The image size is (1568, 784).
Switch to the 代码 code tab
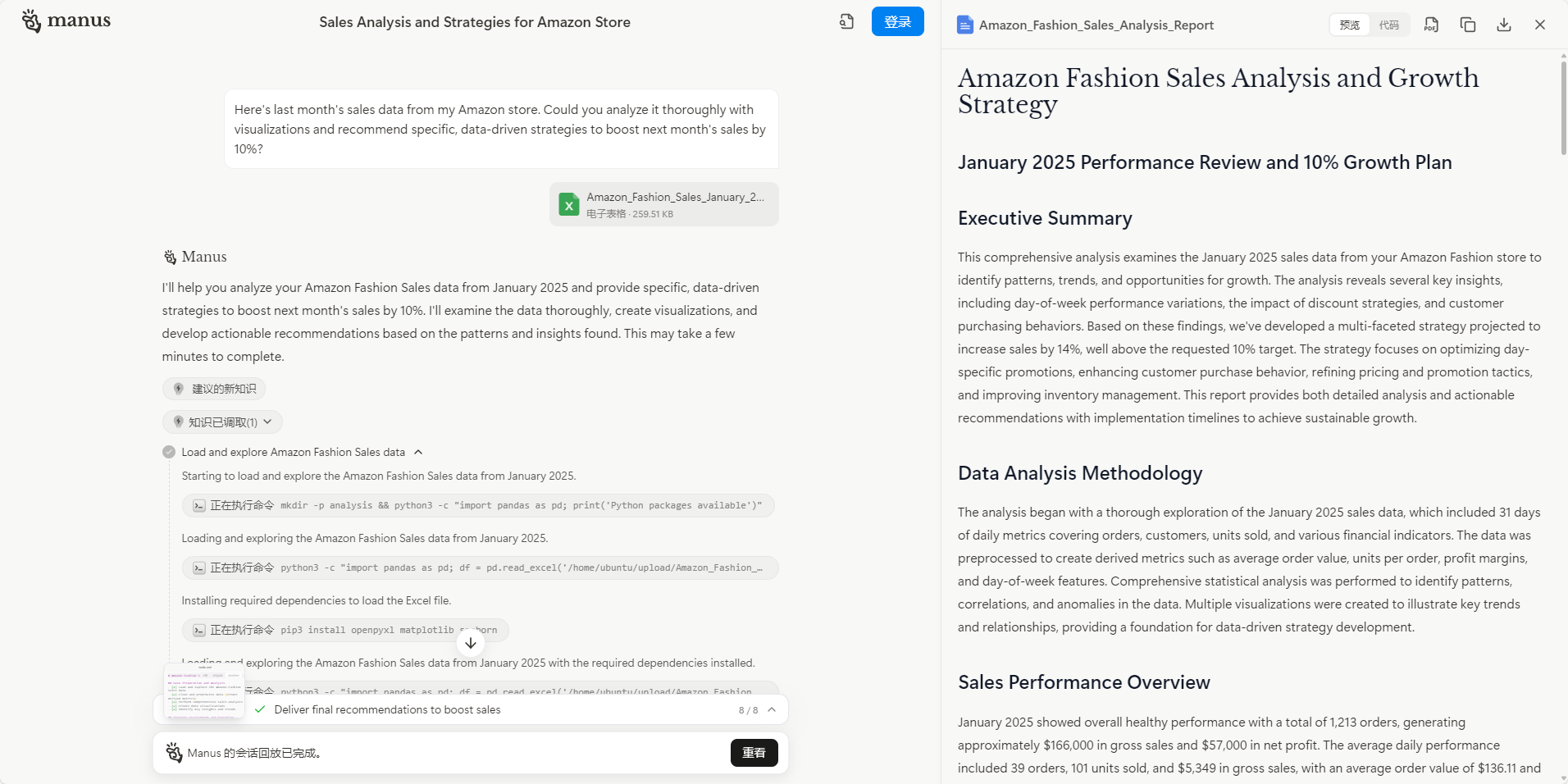point(1389,25)
